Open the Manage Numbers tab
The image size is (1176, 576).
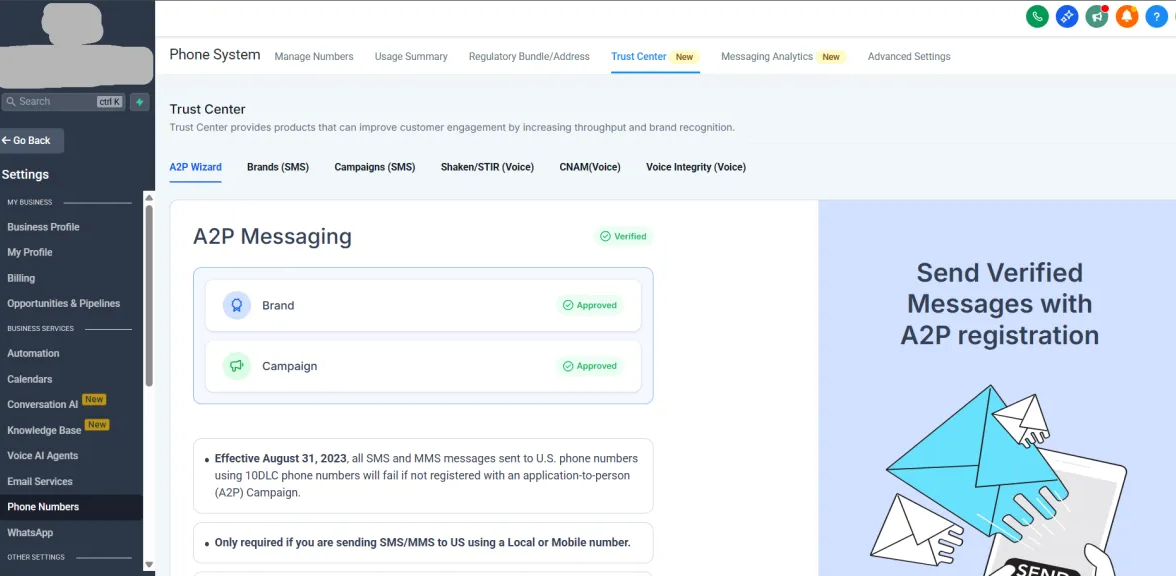[x=314, y=56]
